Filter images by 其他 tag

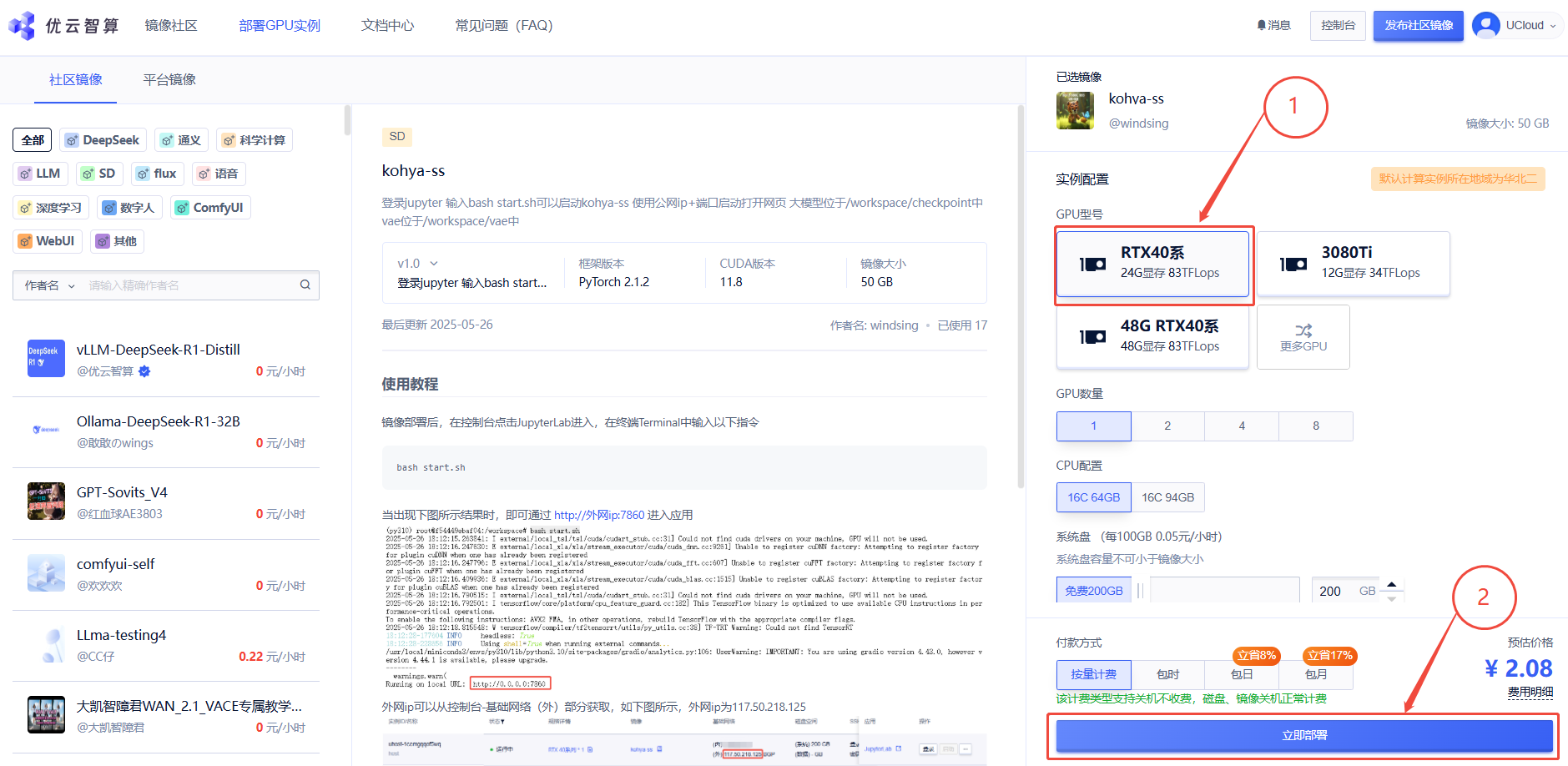(117, 241)
